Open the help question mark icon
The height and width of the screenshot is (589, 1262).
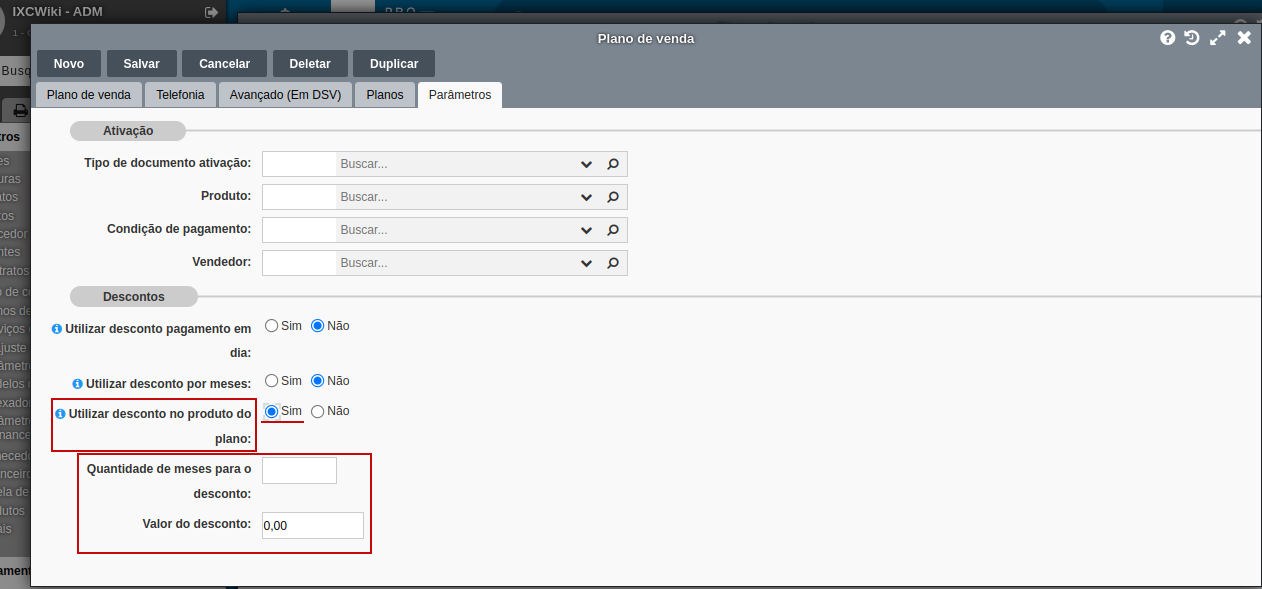click(1167, 38)
